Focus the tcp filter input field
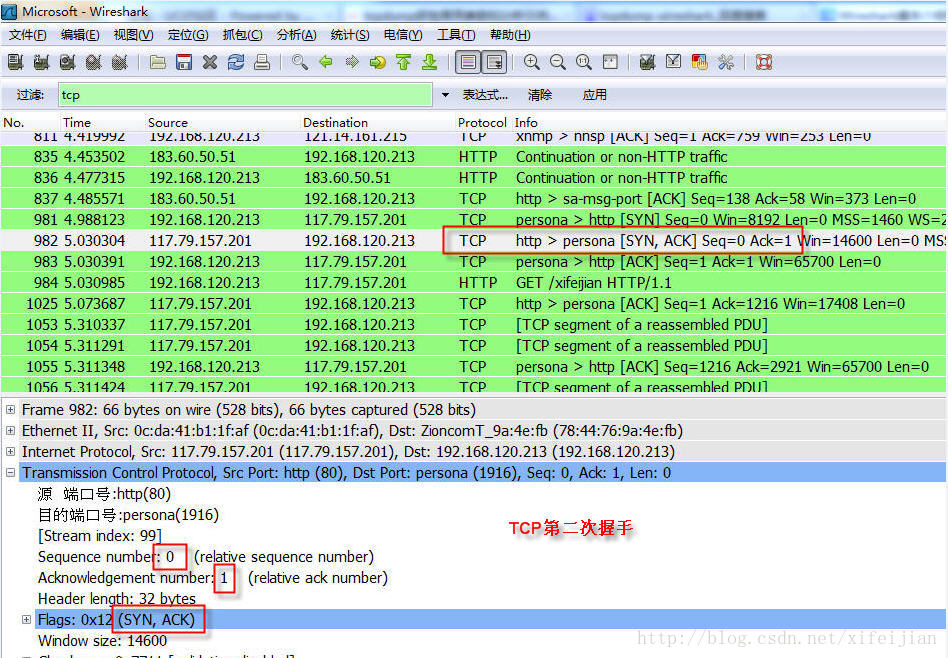 click(x=245, y=95)
